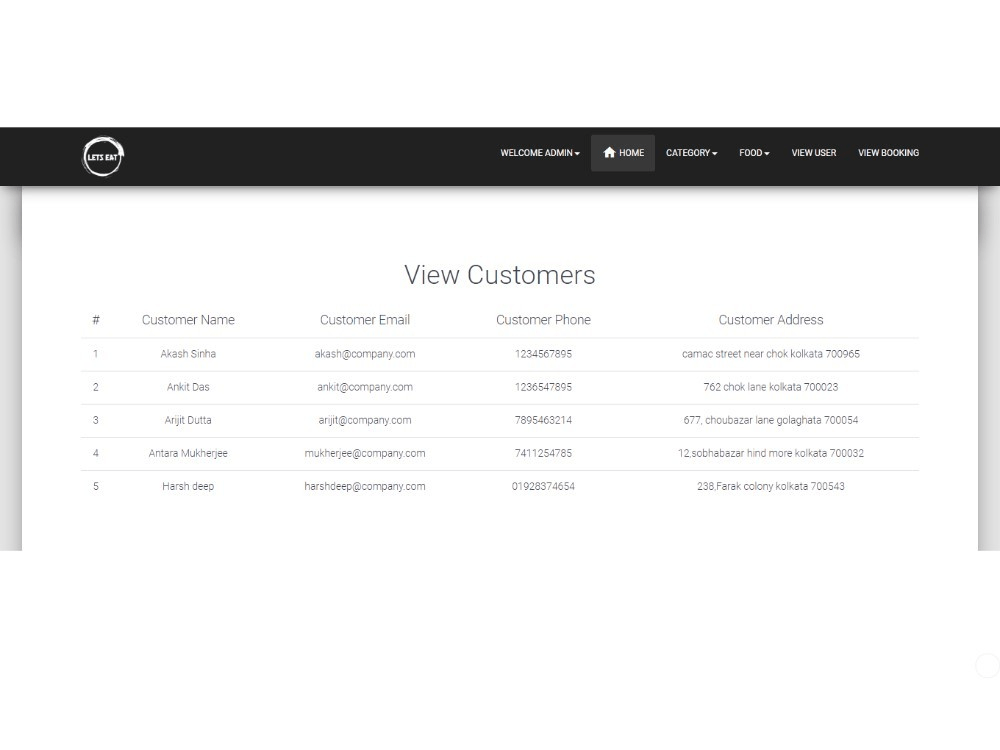This screenshot has width=1000, height=750.
Task: Expand the Food dropdown menu
Action: click(754, 153)
